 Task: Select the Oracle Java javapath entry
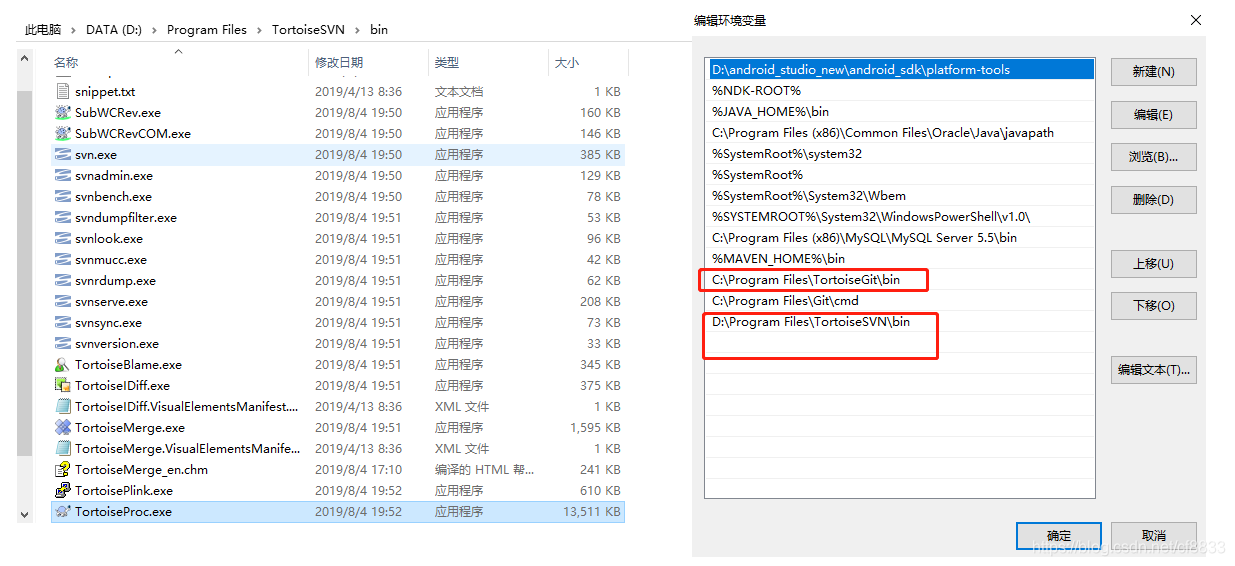[x=900, y=133]
